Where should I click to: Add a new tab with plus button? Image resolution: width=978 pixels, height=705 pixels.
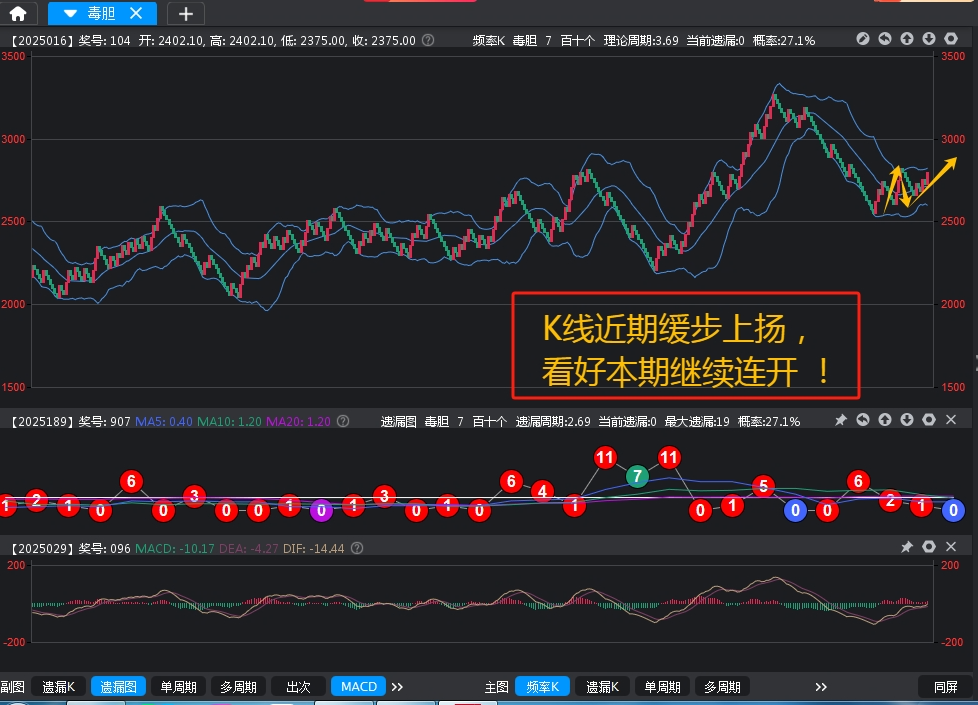coord(186,13)
